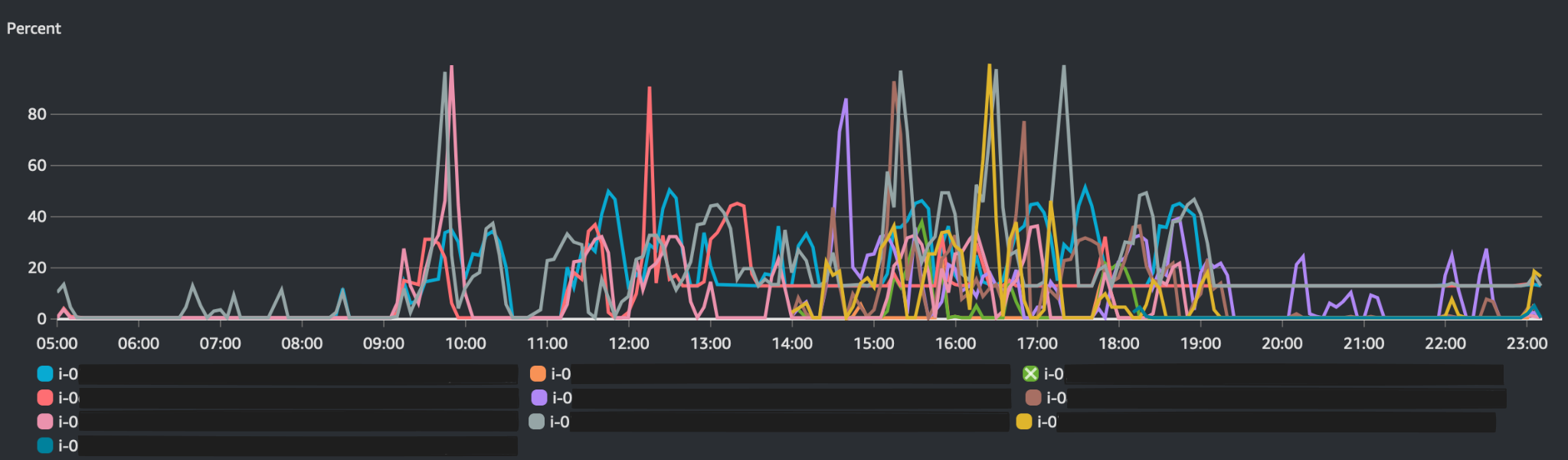The height and width of the screenshot is (460, 1568).
Task: Click the 23:00 time axis label
Action: point(1526,343)
